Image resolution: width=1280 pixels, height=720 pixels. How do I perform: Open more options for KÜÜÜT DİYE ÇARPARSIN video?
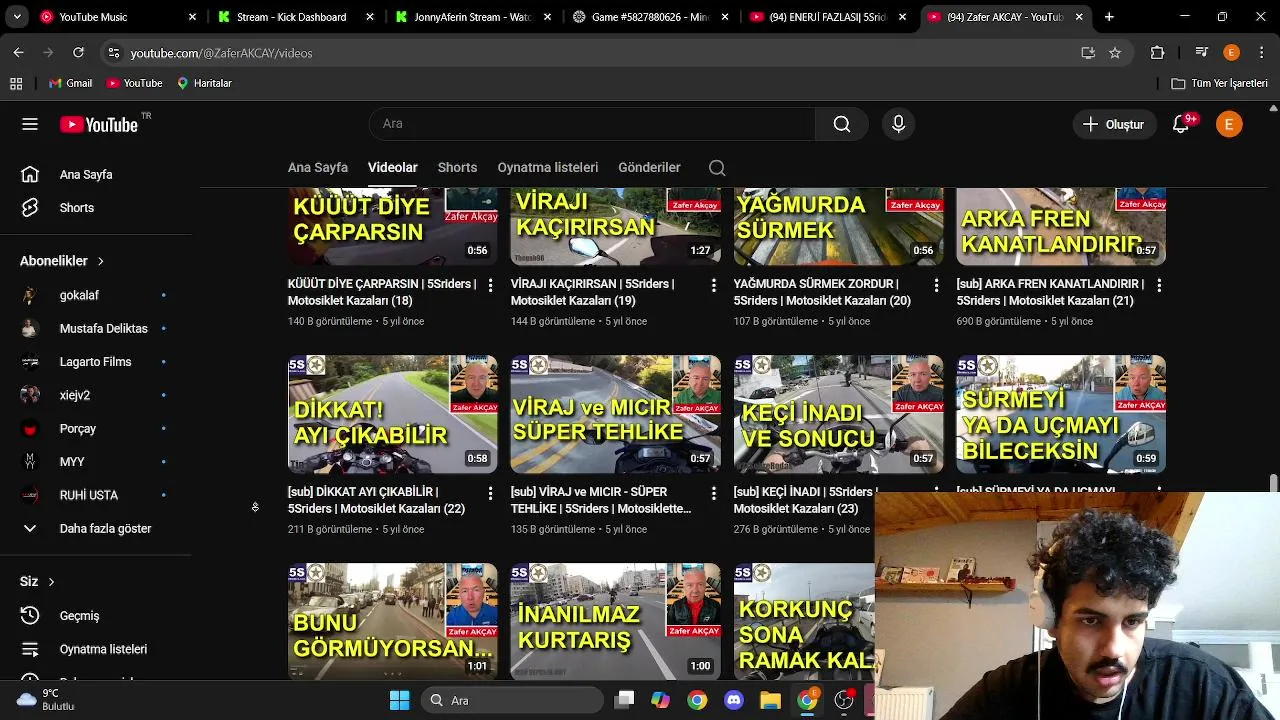490,286
